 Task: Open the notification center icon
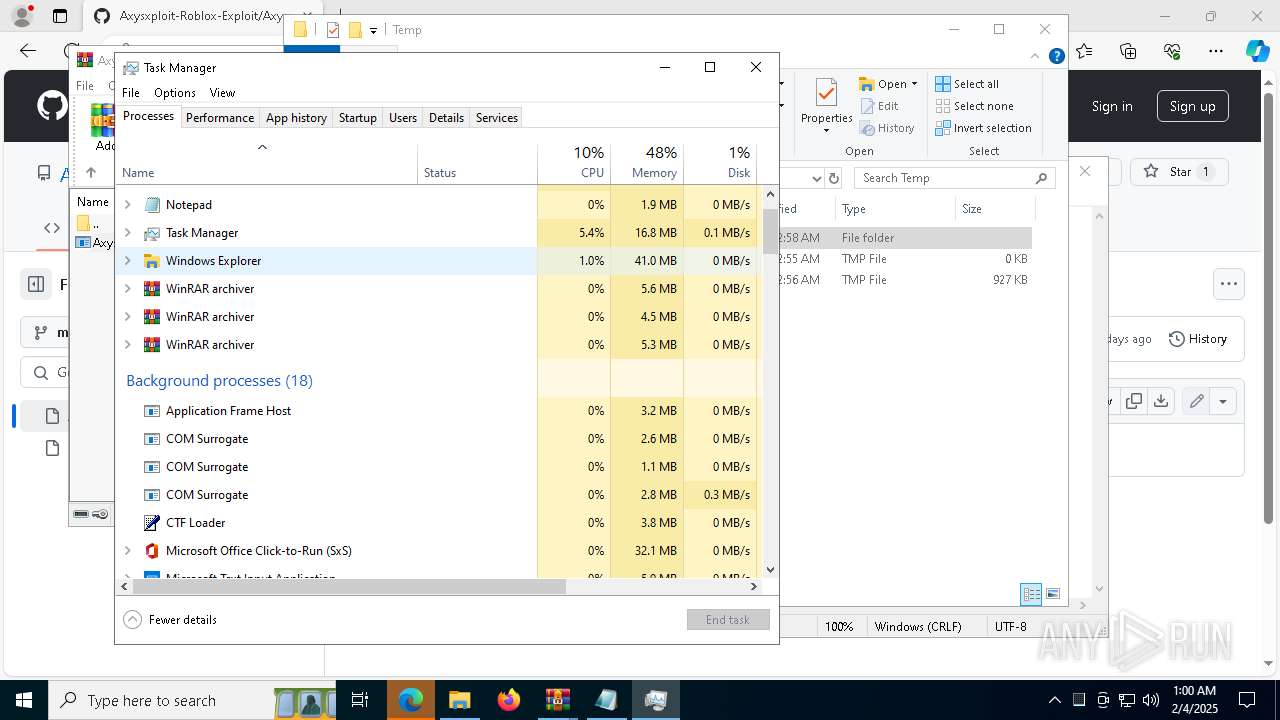[x=1247, y=700]
